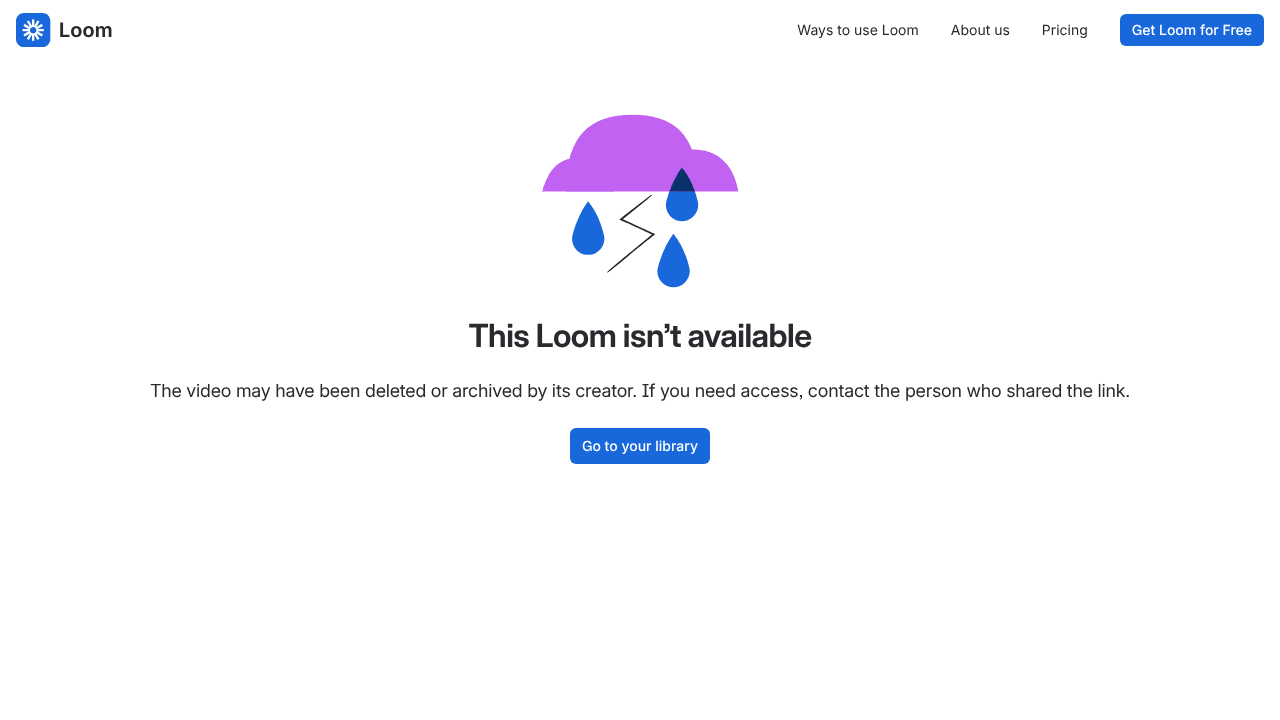This screenshot has height=720, width=1280.
Task: Click the black lightning bolt drawing
Action: pos(630,233)
